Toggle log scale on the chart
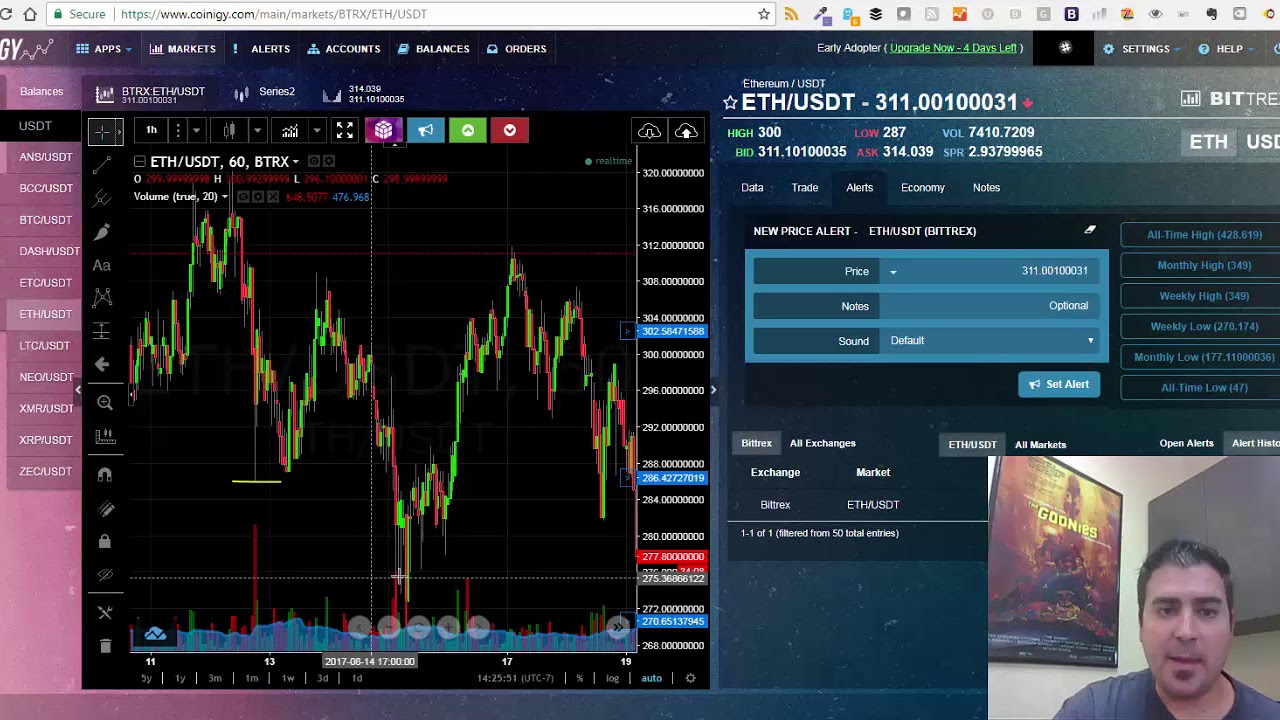 pos(612,678)
